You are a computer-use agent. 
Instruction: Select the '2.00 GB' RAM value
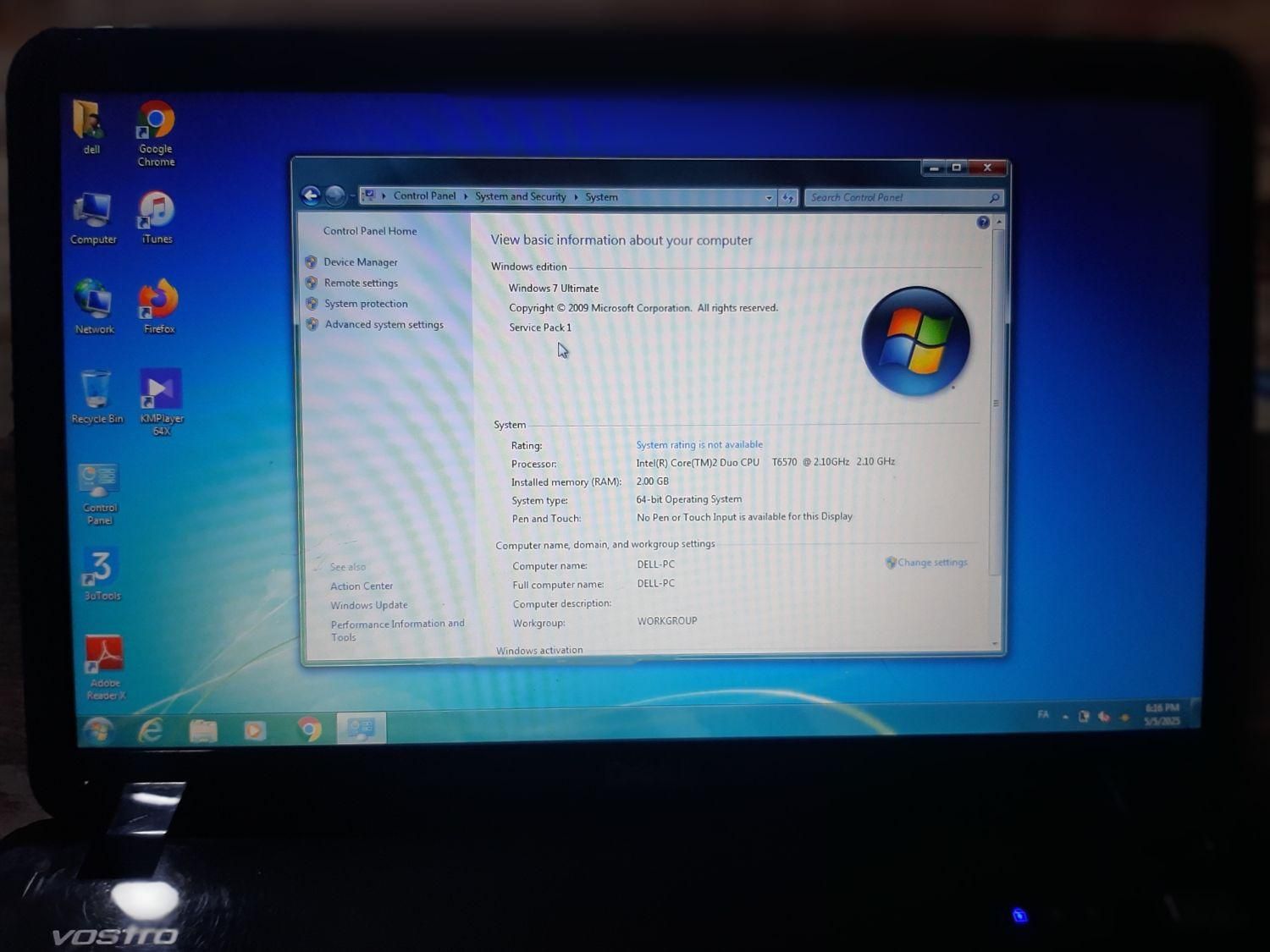[x=652, y=482]
